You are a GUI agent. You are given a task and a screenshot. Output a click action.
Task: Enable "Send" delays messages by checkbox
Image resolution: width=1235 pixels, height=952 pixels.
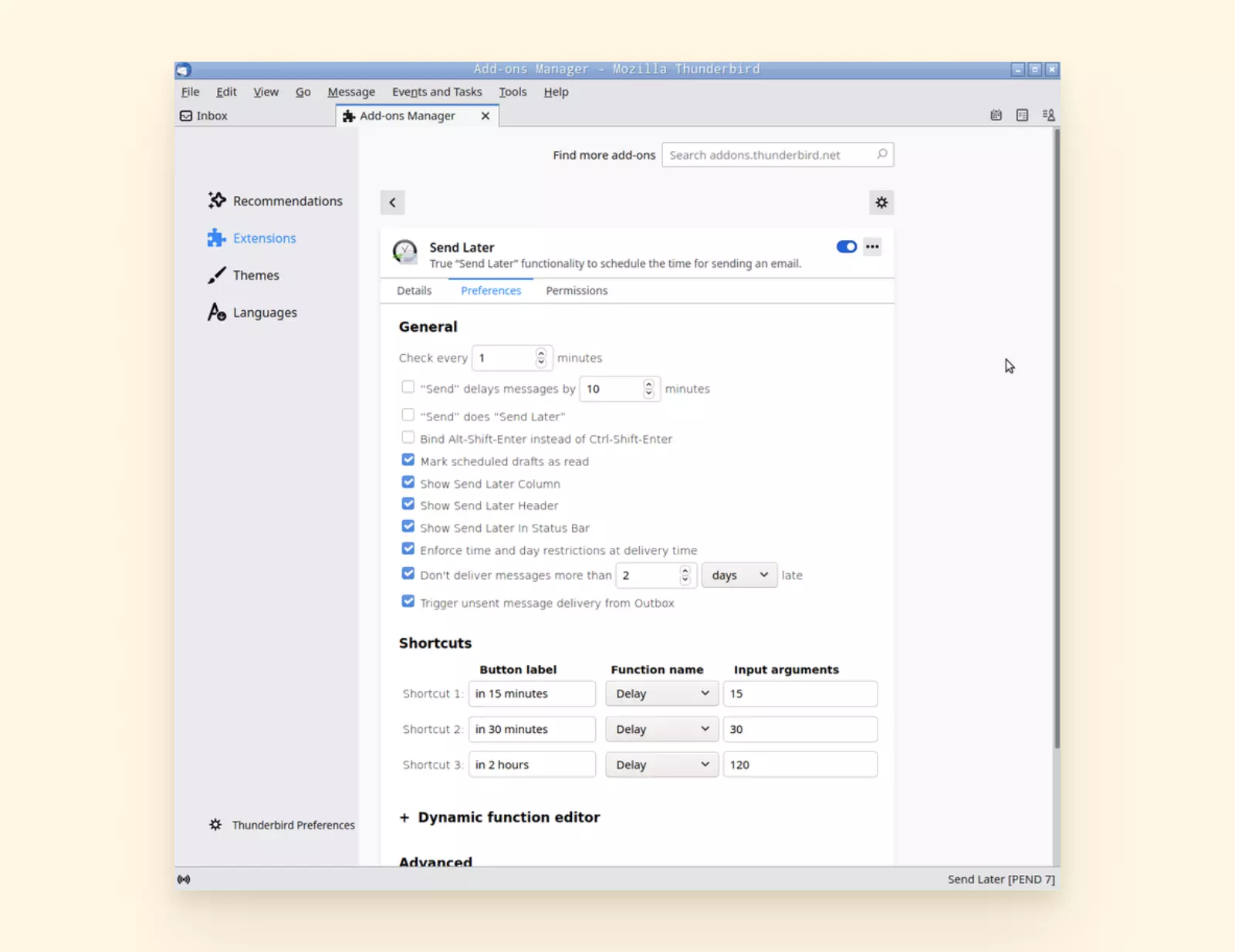[408, 387]
